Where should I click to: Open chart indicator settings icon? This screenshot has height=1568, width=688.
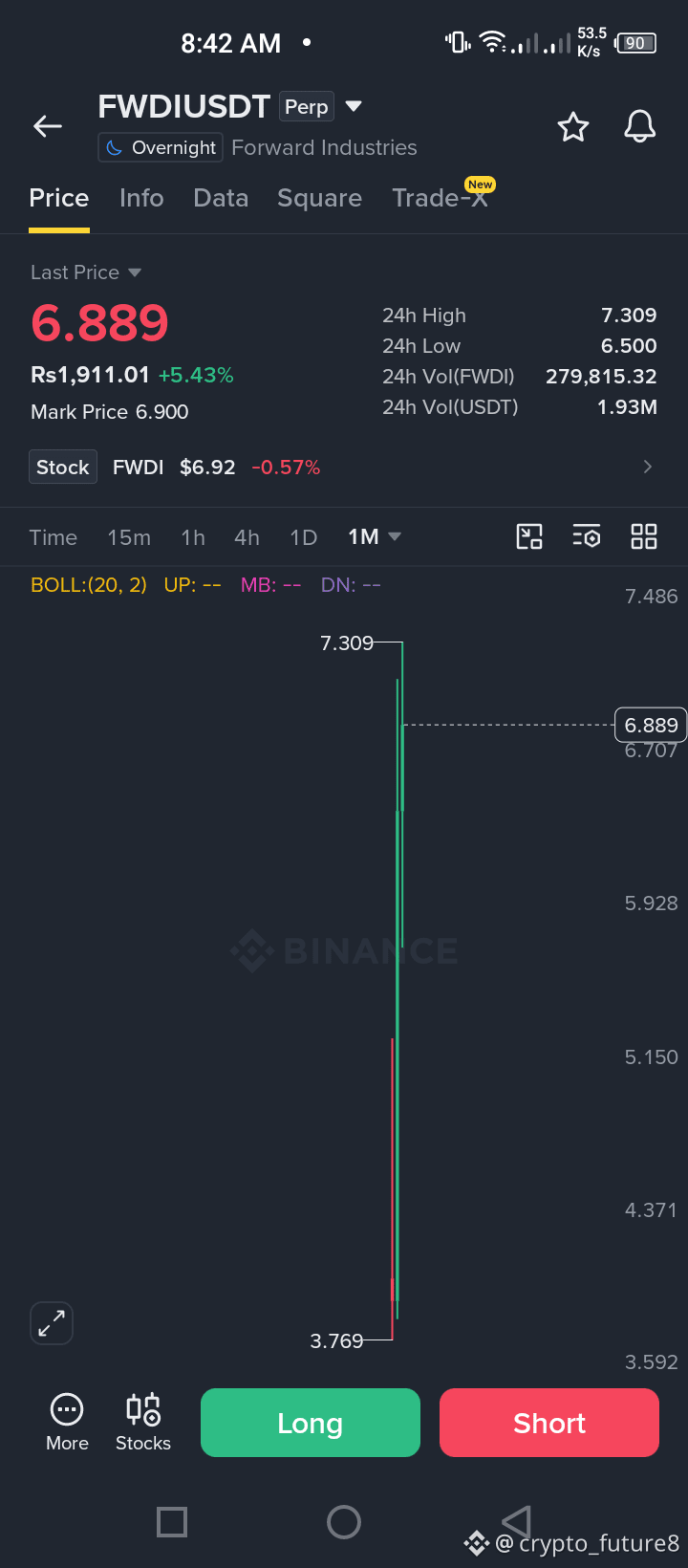587,536
